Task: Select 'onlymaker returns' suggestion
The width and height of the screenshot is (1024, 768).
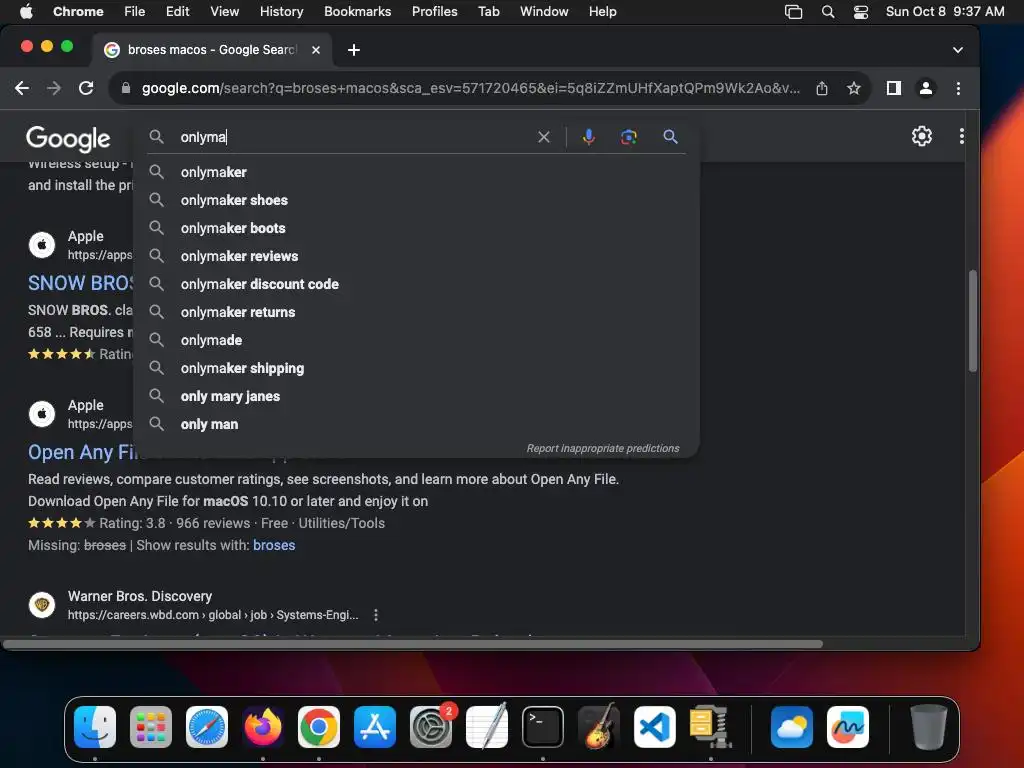Action: (417, 313)
